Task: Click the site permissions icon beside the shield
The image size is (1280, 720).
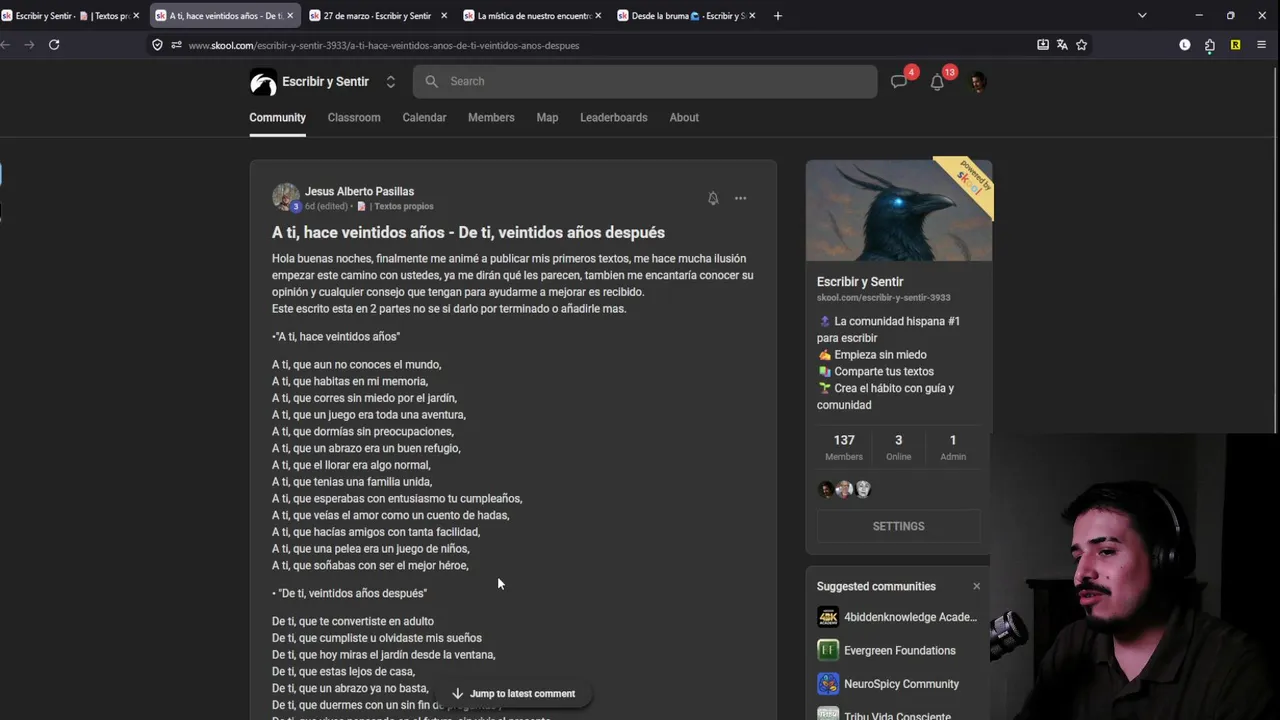Action: pos(176,45)
